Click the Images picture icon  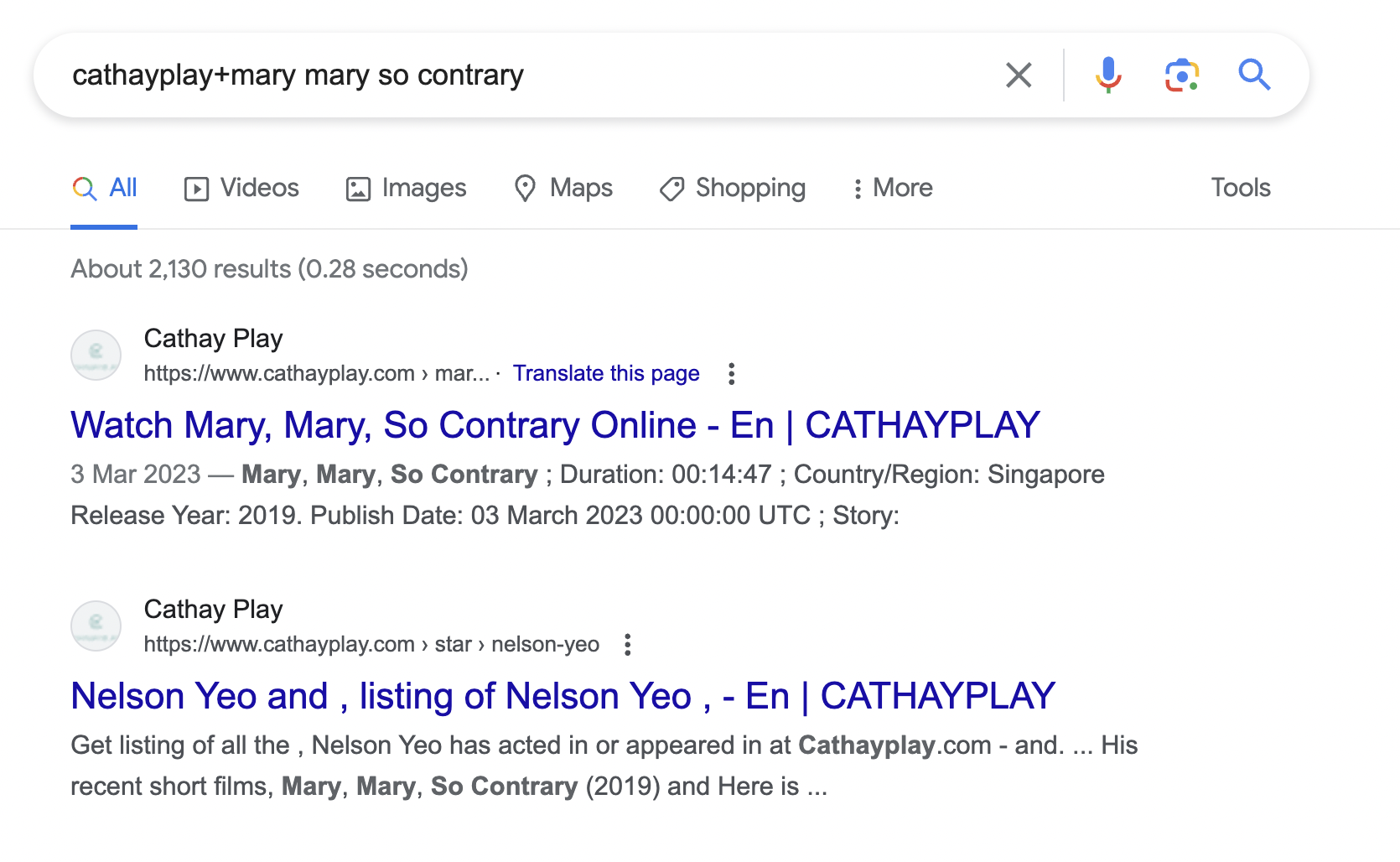point(358,189)
